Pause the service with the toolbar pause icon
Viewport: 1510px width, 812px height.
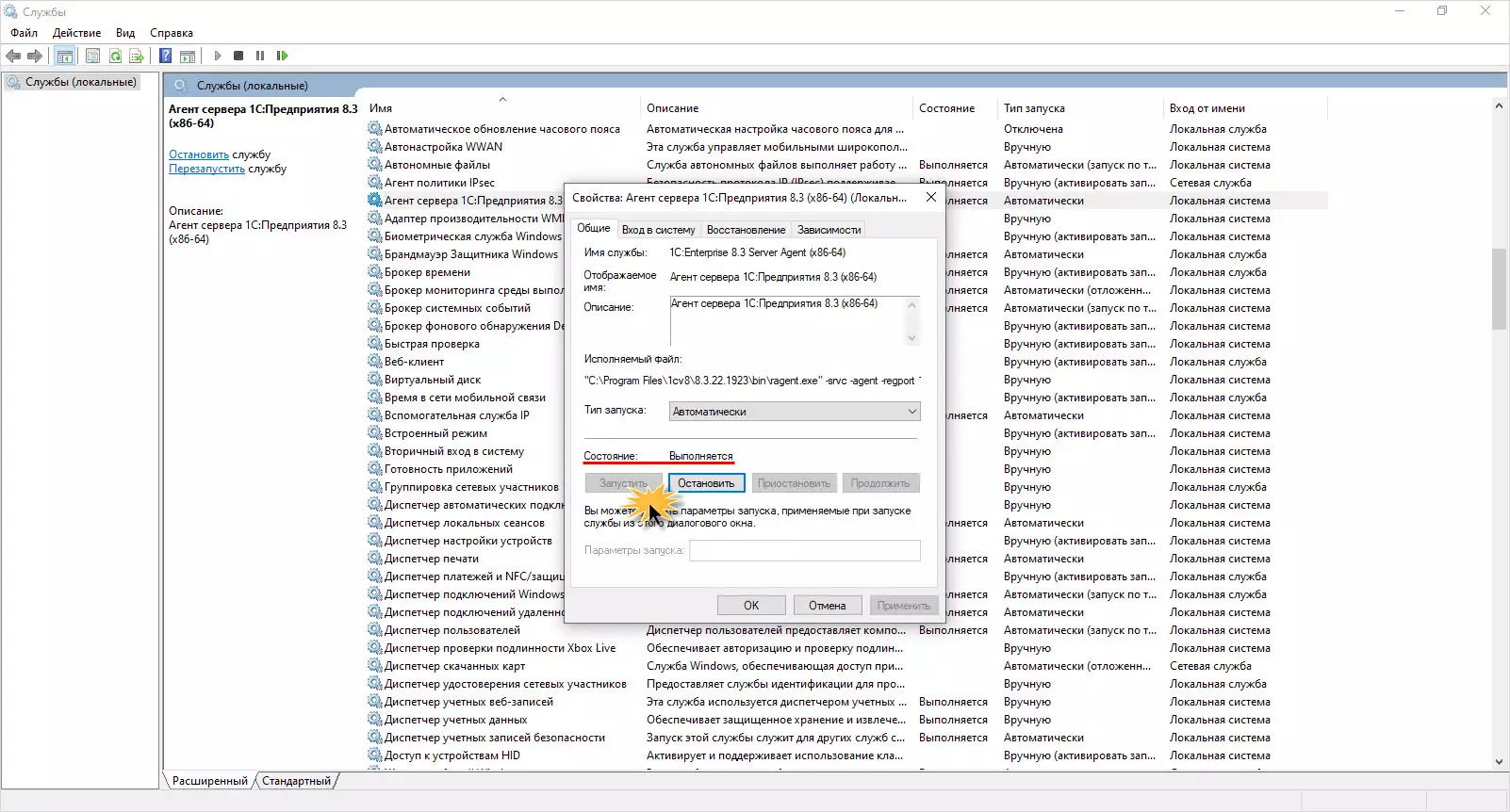pyautogui.click(x=260, y=56)
